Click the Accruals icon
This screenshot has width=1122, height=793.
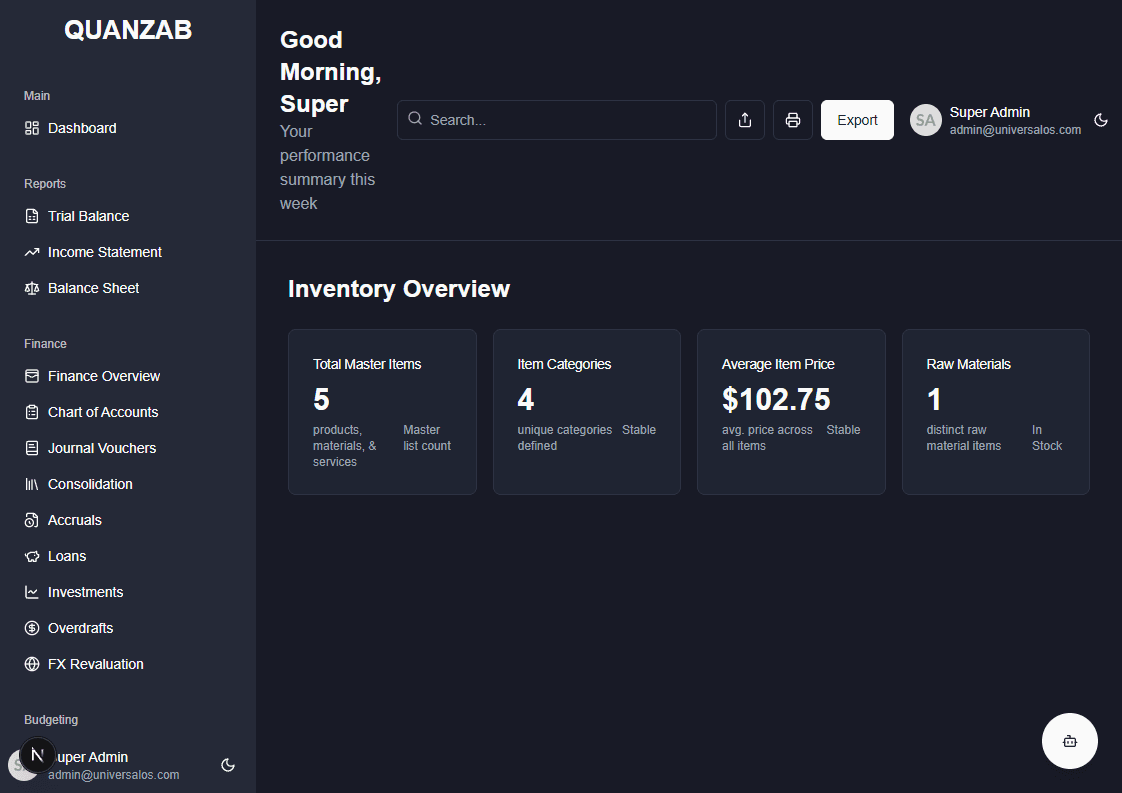pos(31,520)
